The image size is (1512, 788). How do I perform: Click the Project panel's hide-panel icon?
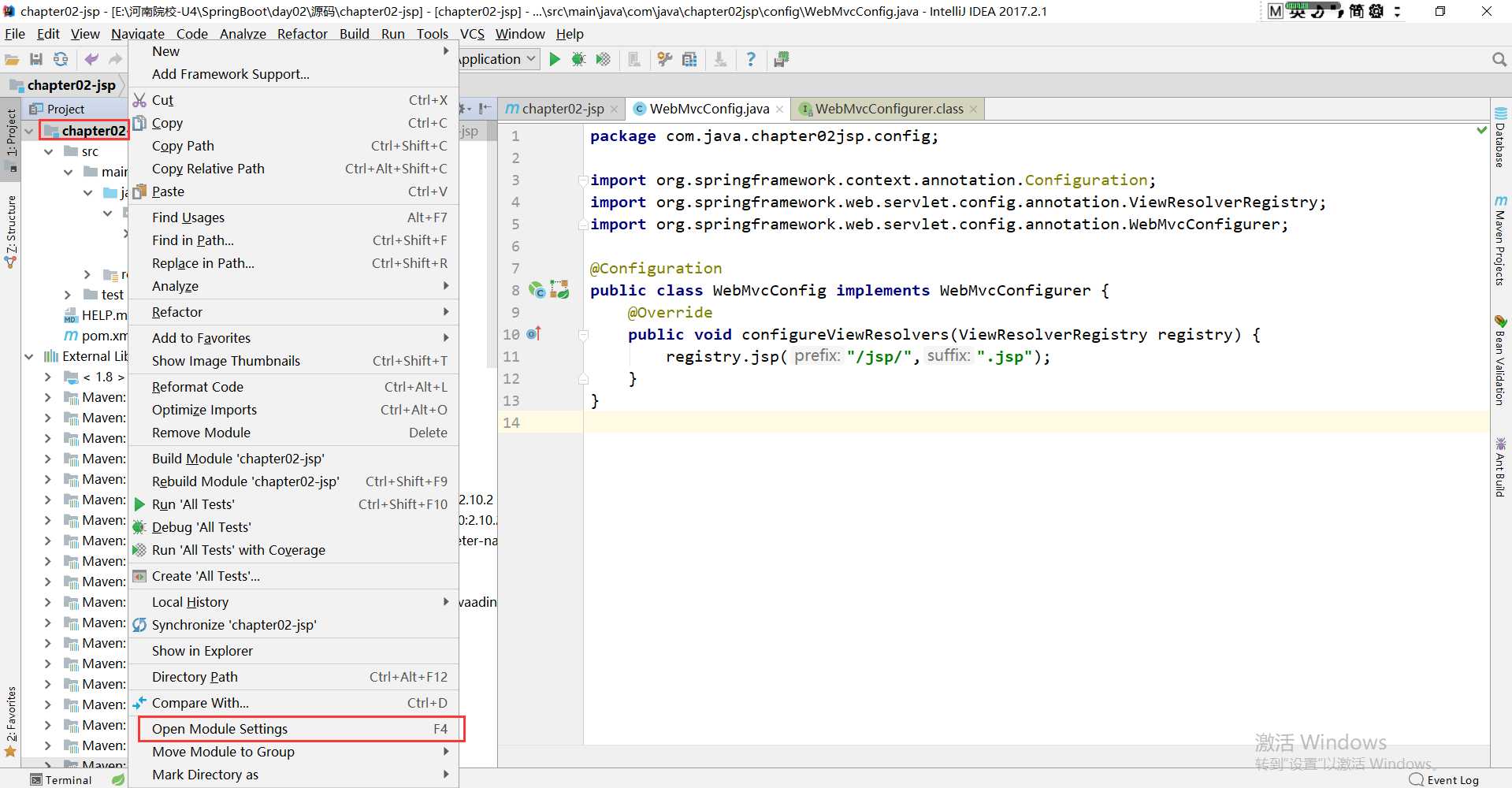(485, 109)
